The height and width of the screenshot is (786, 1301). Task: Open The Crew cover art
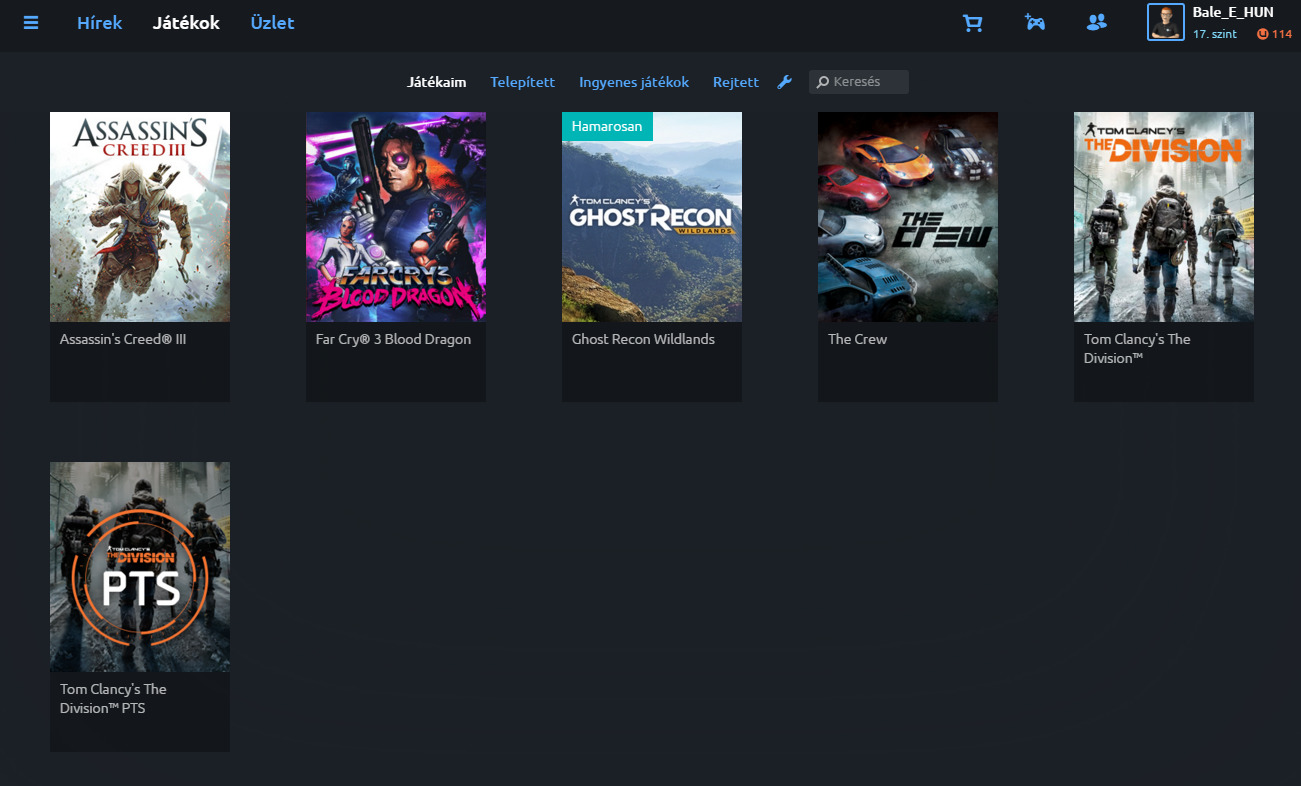pyautogui.click(x=908, y=217)
